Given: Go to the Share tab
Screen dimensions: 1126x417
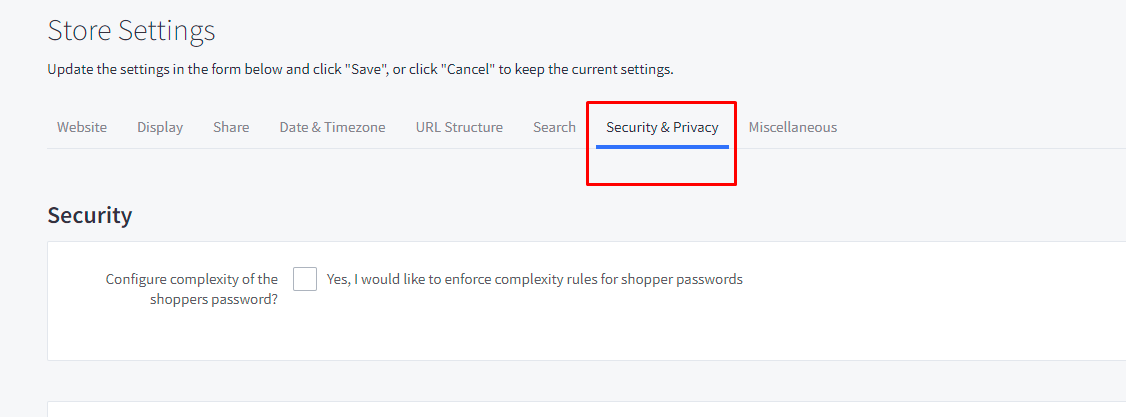Looking at the screenshot, I should pyautogui.click(x=231, y=127).
